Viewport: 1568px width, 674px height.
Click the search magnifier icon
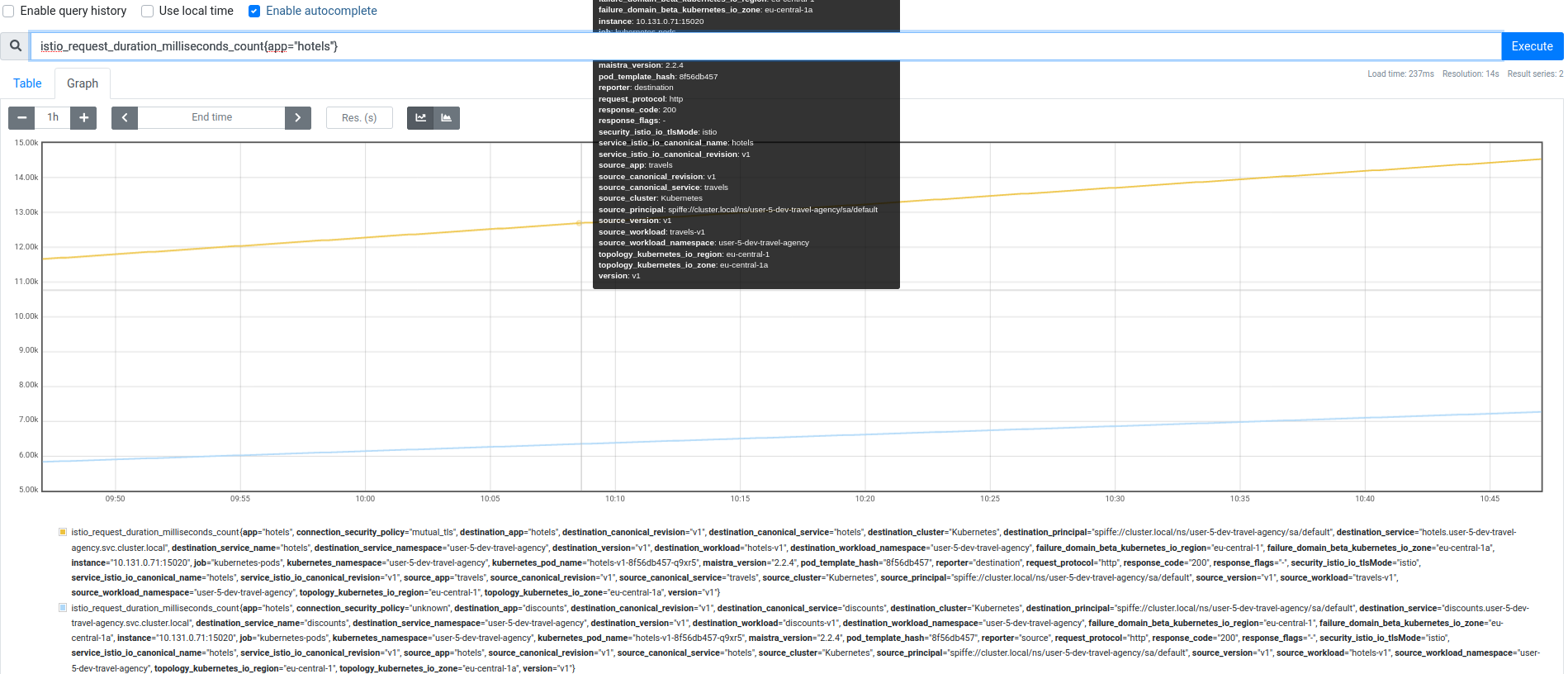tap(16, 46)
